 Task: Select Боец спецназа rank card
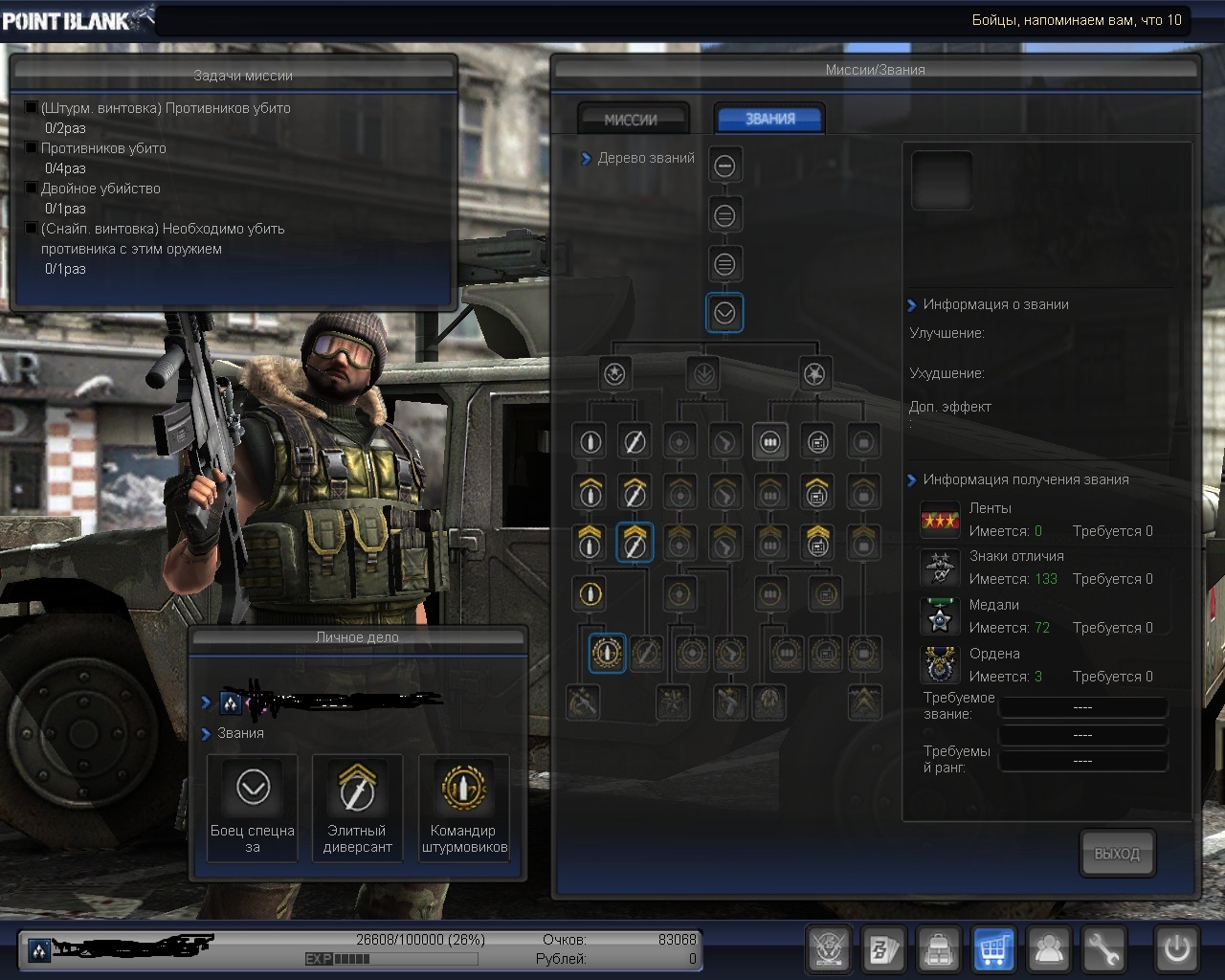pyautogui.click(x=253, y=808)
